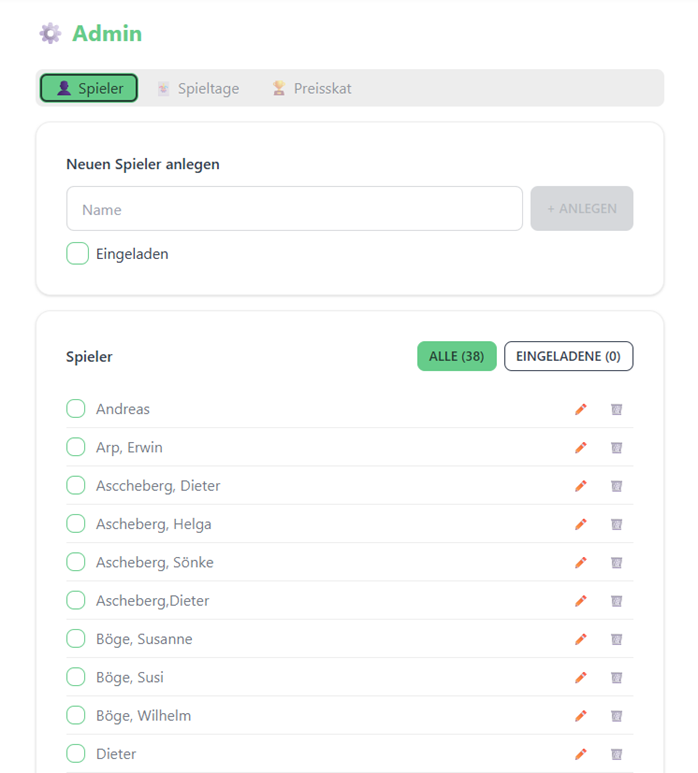Switch to the Spieltage tab
The width and height of the screenshot is (698, 773).
point(198,88)
